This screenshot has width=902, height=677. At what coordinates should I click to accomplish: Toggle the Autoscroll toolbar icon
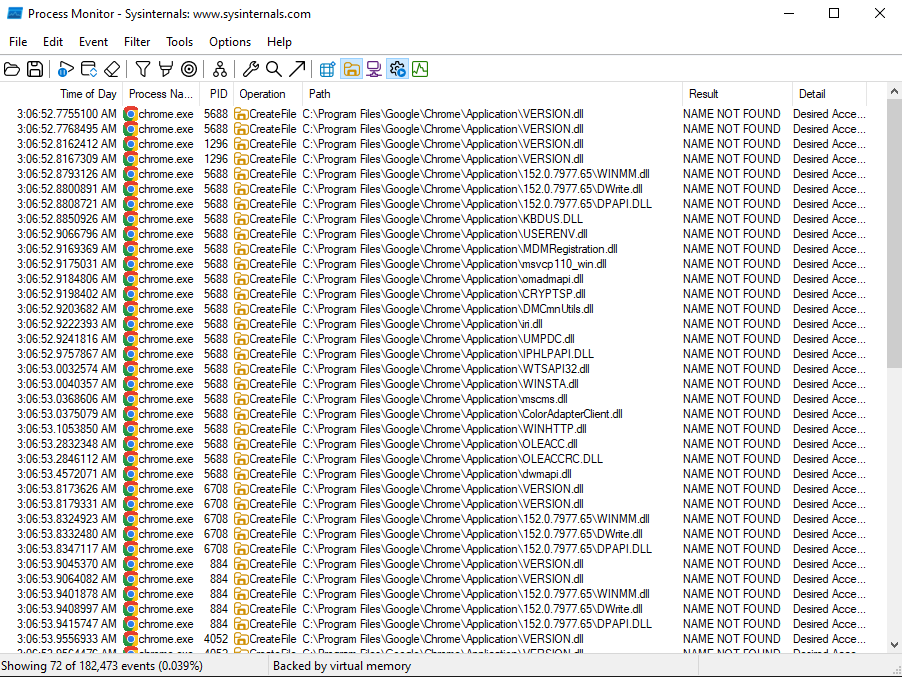click(89, 70)
